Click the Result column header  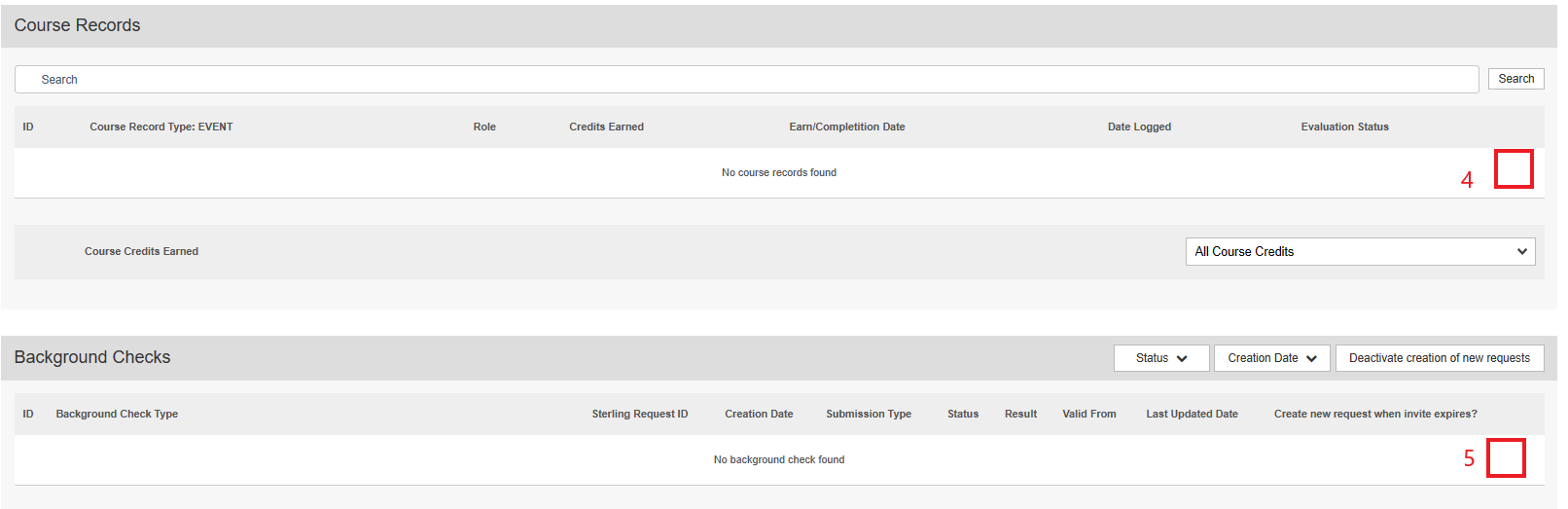coord(1020,414)
